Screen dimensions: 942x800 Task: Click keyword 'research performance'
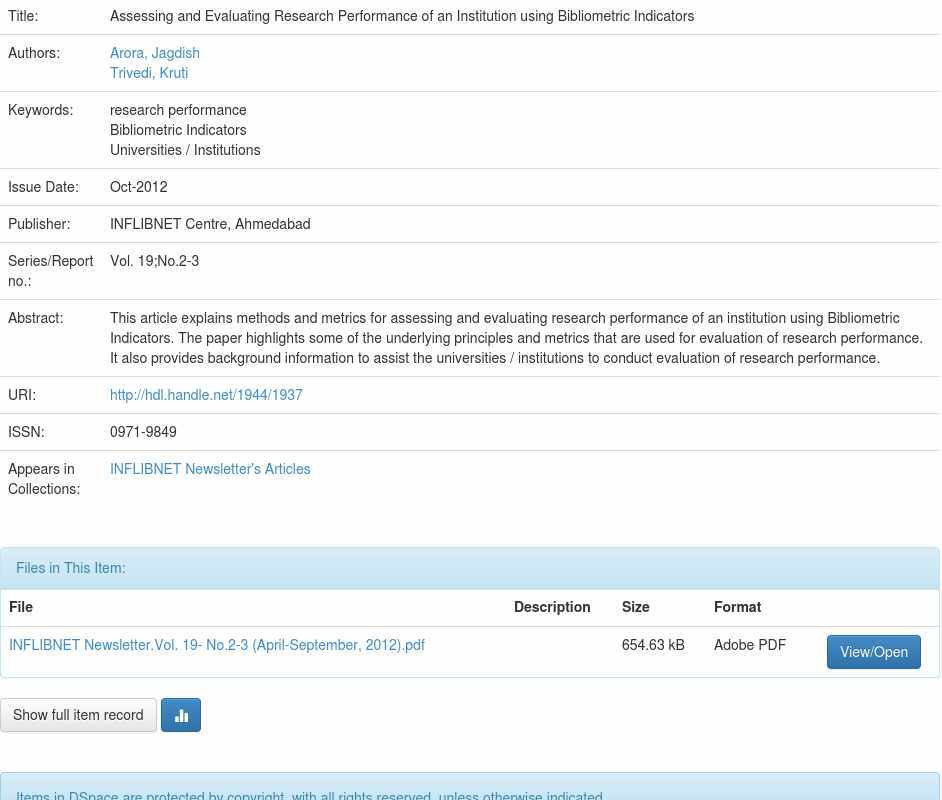[178, 110]
